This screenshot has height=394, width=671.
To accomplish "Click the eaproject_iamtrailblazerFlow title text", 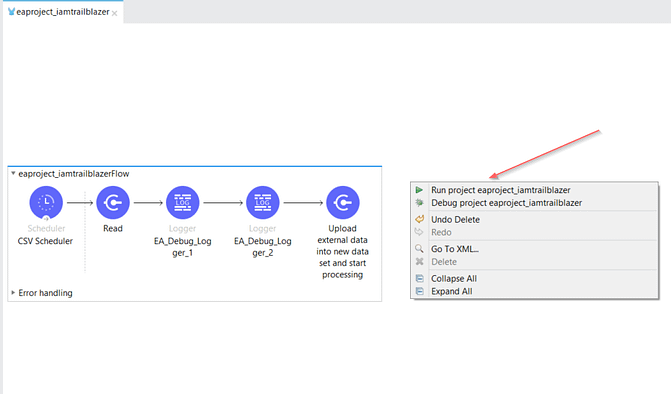I will pyautogui.click(x=74, y=174).
